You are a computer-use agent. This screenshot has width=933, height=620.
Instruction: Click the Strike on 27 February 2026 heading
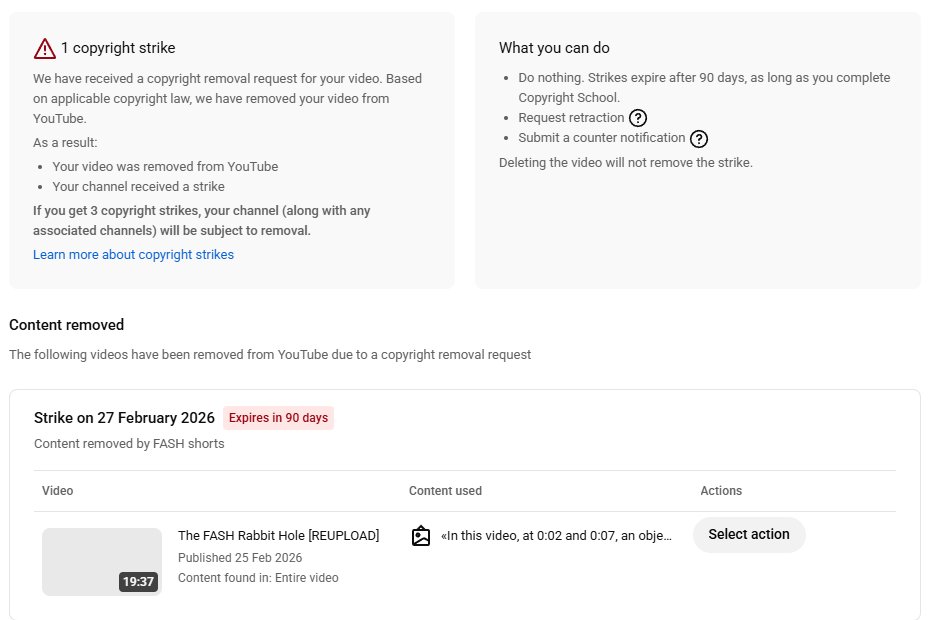point(124,418)
